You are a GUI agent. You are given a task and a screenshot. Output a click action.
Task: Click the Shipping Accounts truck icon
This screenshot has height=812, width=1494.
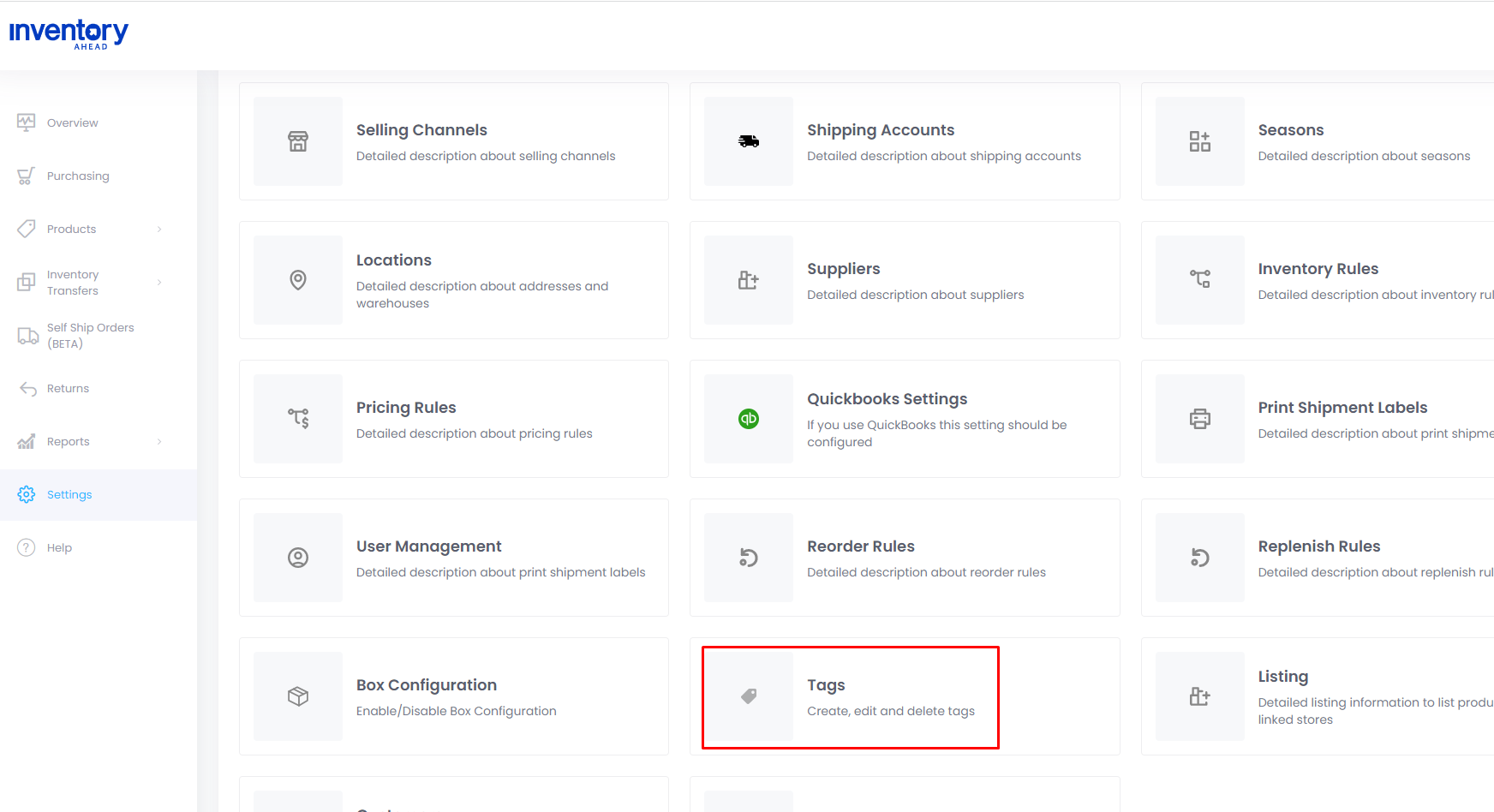(749, 141)
